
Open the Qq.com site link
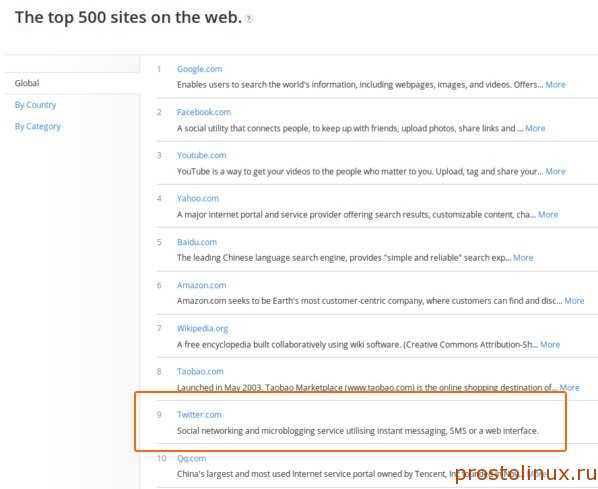pyautogui.click(x=191, y=458)
